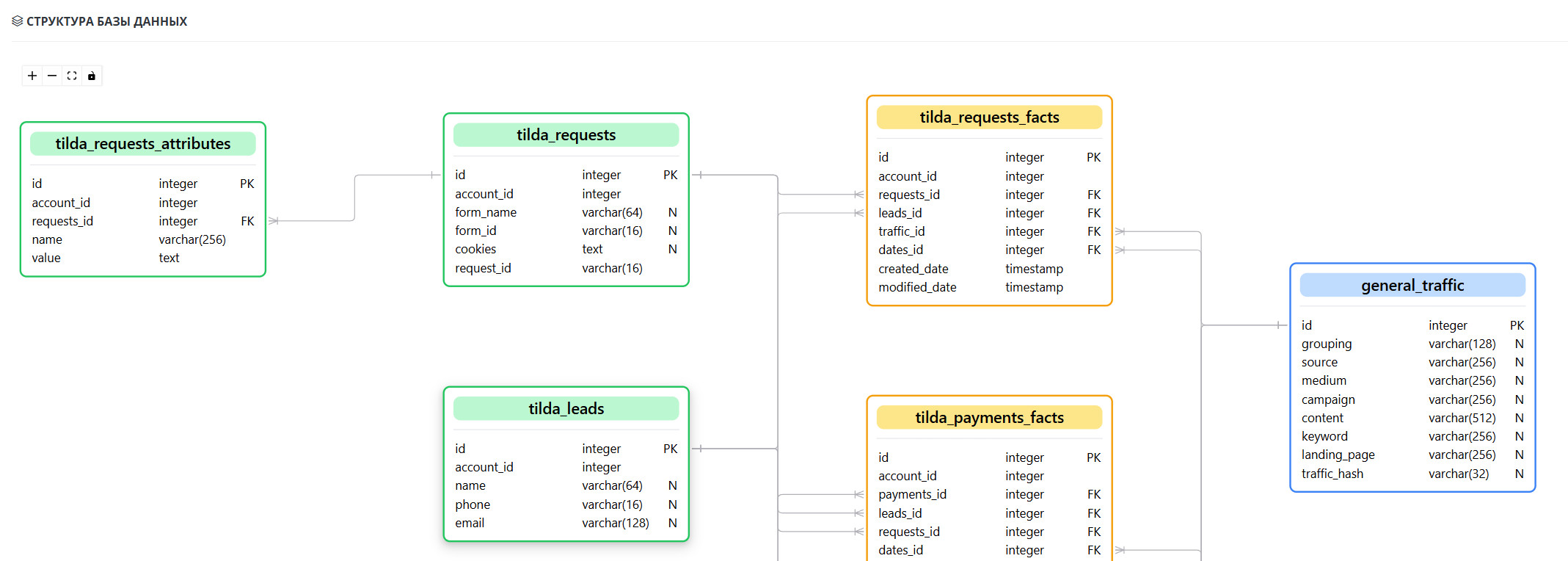
Task: Select the phone field in tilda_leads
Action: click(x=473, y=504)
